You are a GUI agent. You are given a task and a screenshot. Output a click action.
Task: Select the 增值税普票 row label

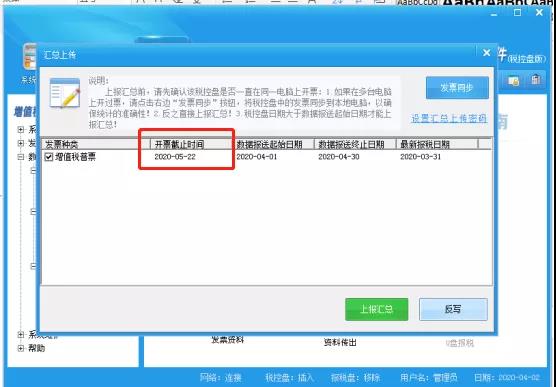(x=76, y=157)
